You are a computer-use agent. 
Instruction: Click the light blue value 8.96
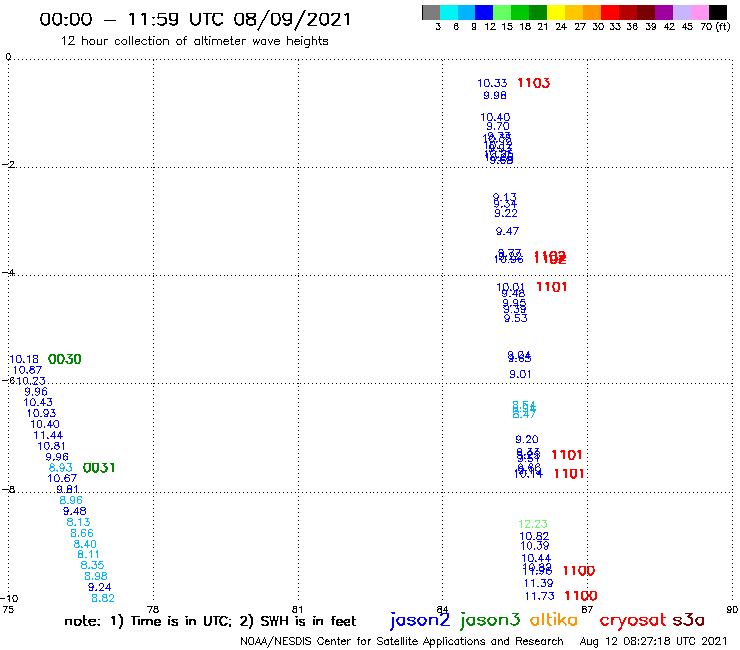[71, 500]
